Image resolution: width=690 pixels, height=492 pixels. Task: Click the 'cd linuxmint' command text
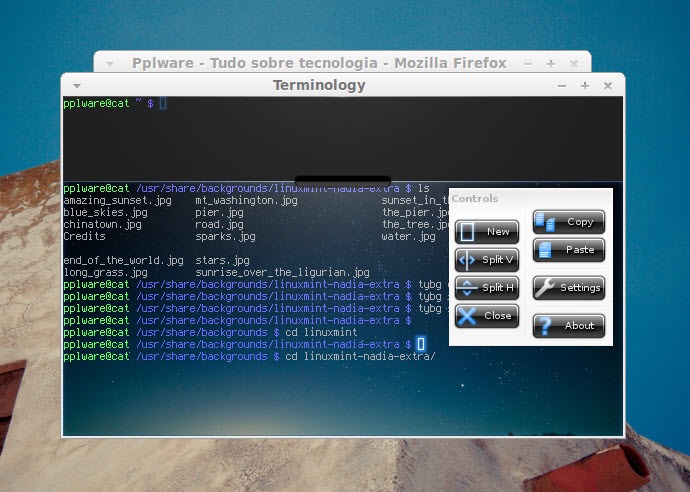[321, 332]
